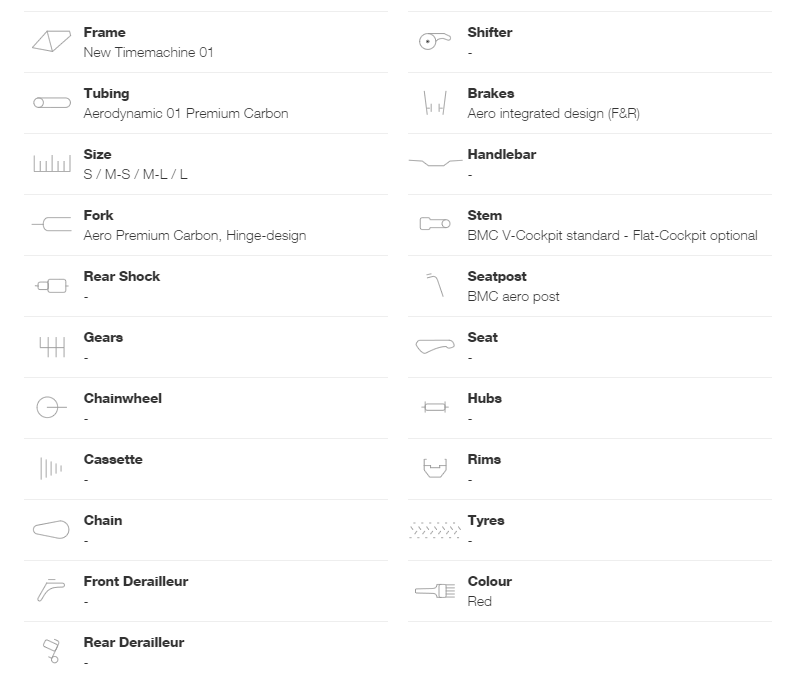787x680 pixels.
Task: Click the Front Derailleur icon
Action: click(51, 590)
